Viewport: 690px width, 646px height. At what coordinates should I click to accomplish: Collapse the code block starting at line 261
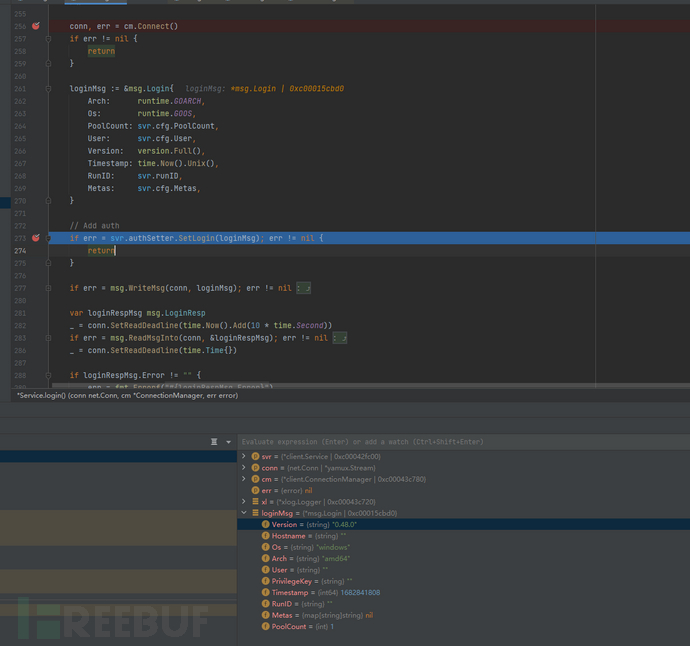click(x=48, y=89)
